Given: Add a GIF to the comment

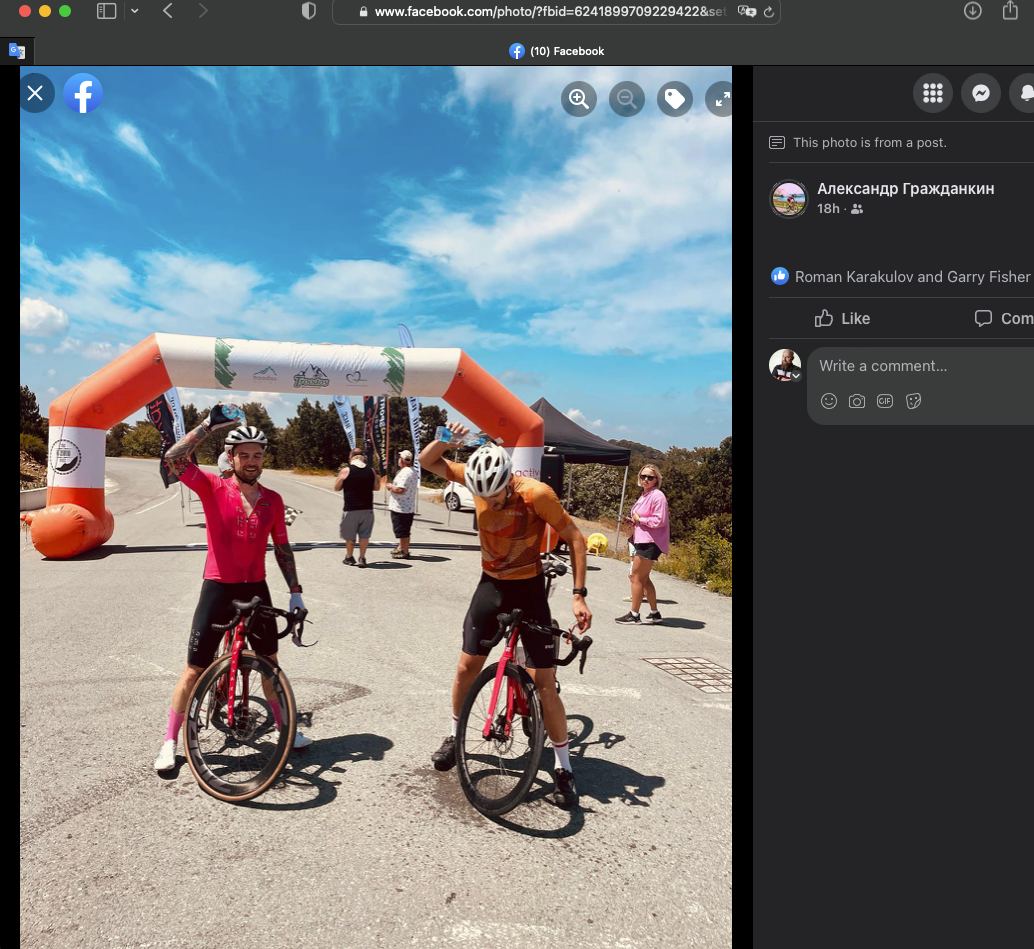Looking at the screenshot, I should tap(885, 401).
